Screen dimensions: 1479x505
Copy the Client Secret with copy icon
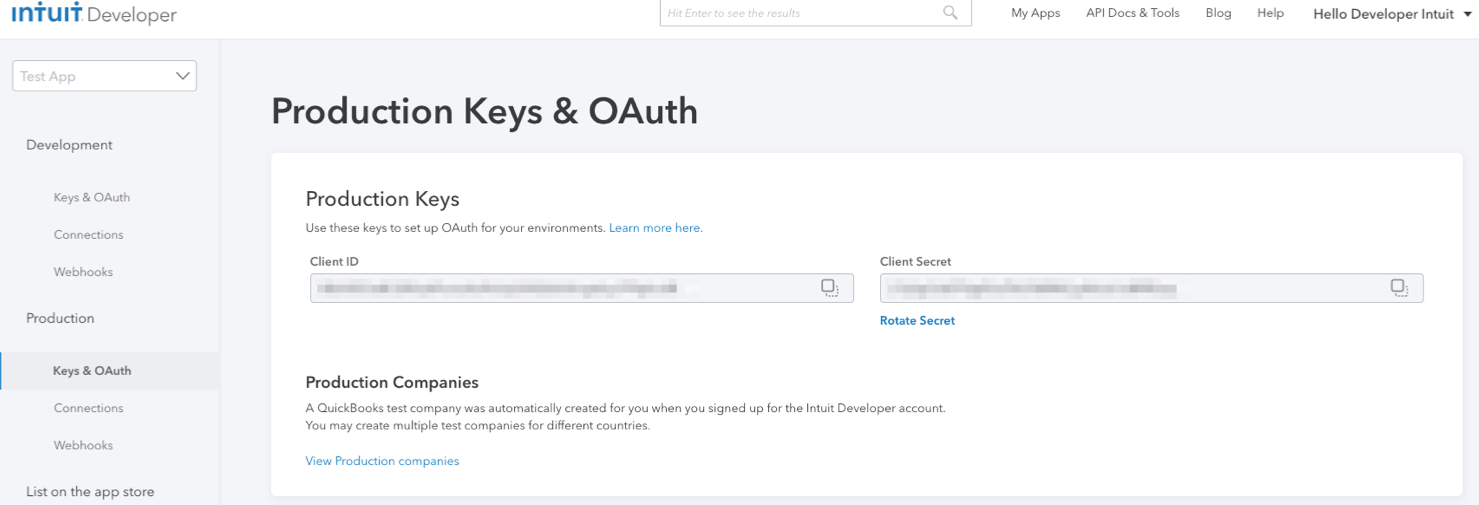1399,288
